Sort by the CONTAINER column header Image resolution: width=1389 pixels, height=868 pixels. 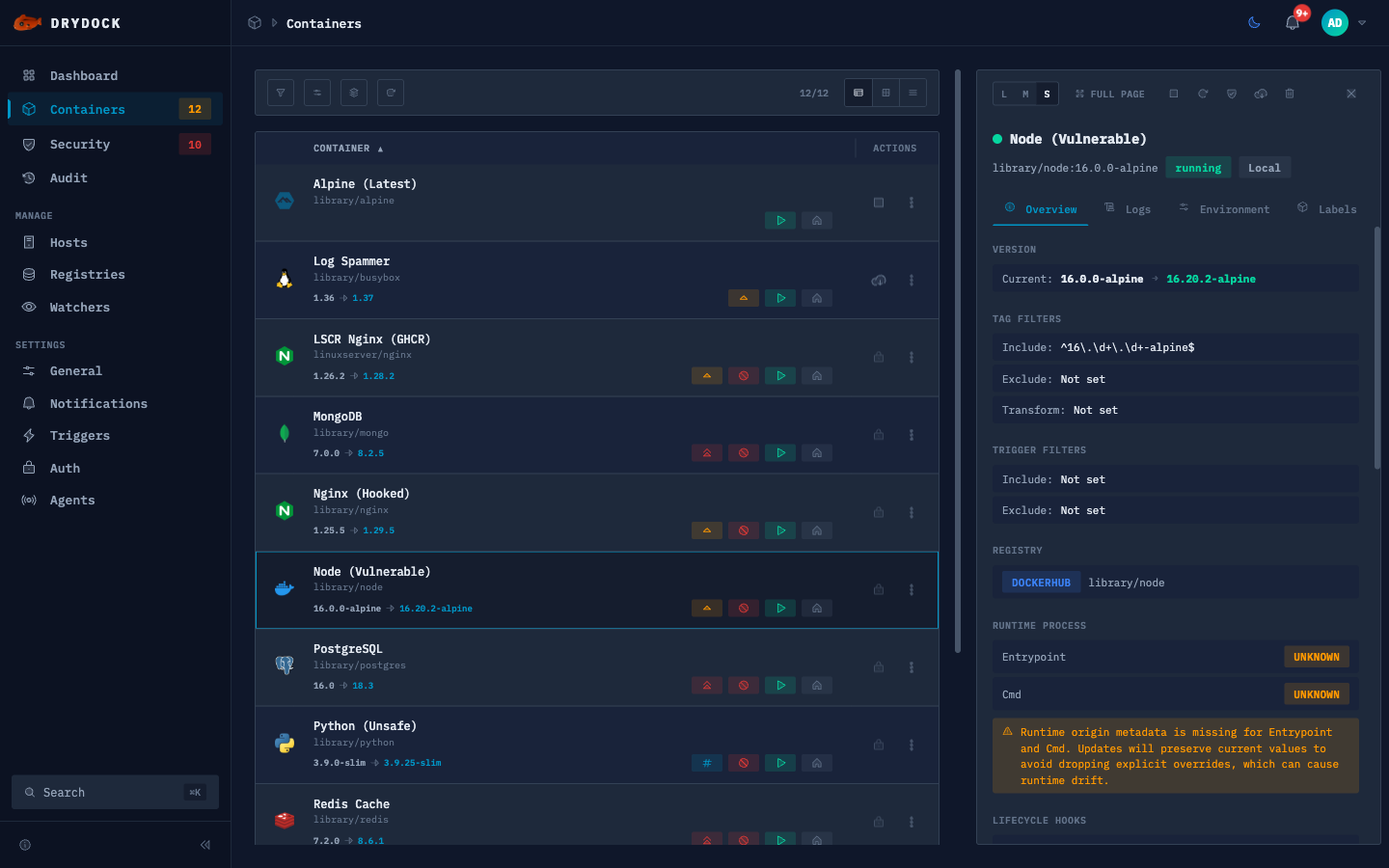[348, 149]
